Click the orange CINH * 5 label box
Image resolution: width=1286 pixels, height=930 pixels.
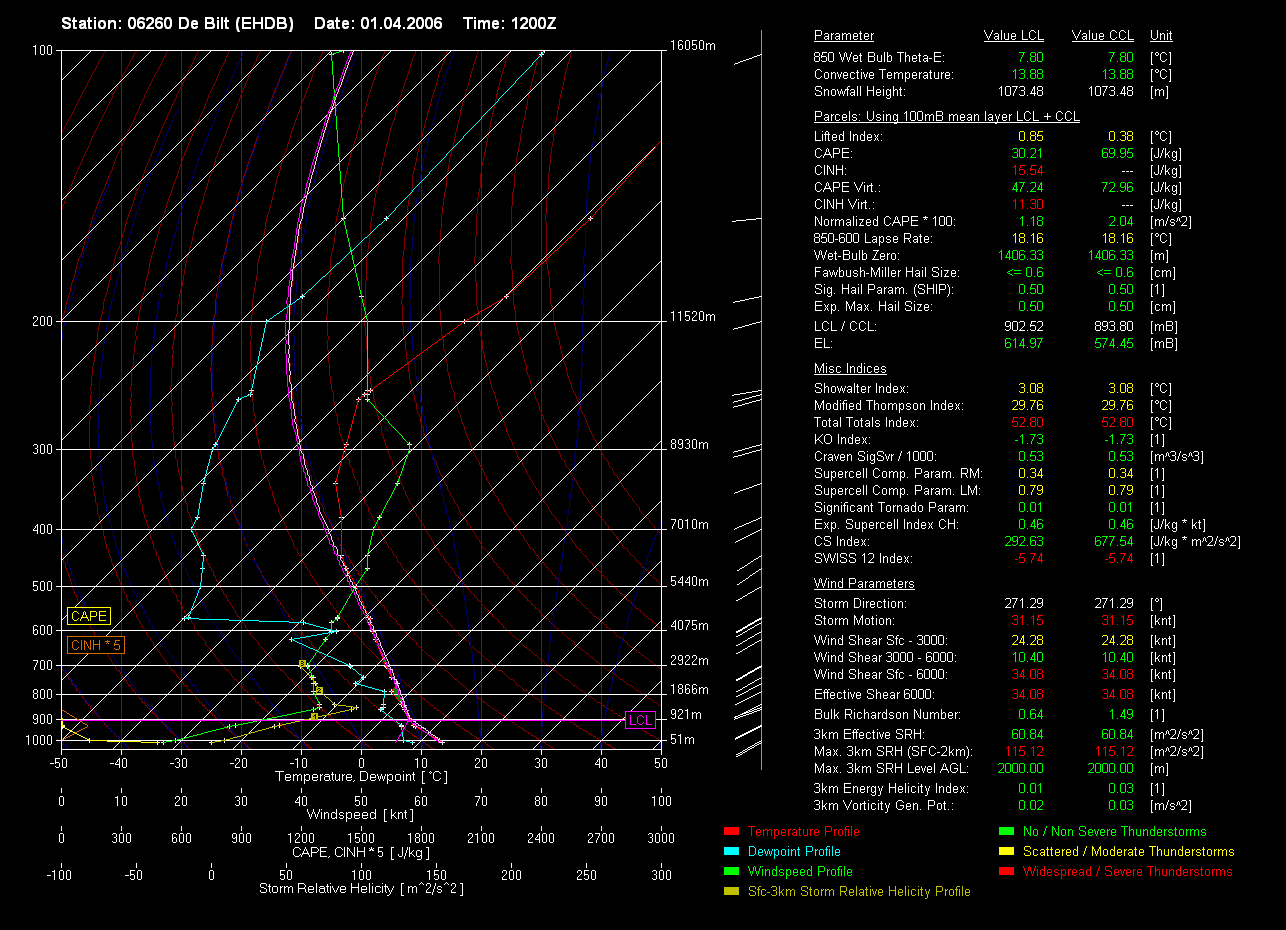(x=96, y=645)
